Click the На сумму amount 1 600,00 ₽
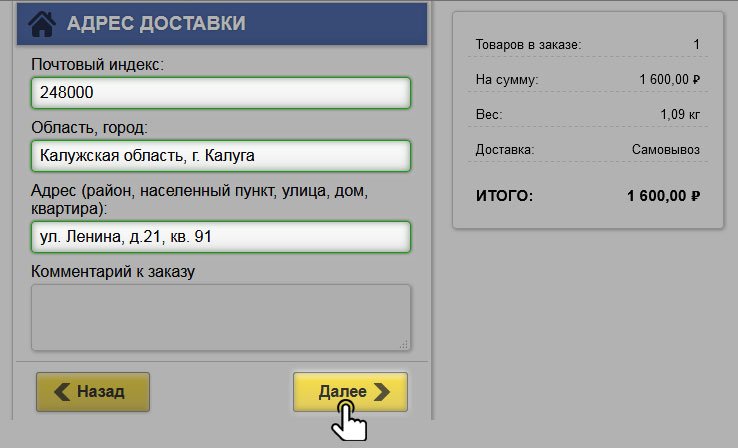Viewport: 738px width, 448px height. click(668, 79)
